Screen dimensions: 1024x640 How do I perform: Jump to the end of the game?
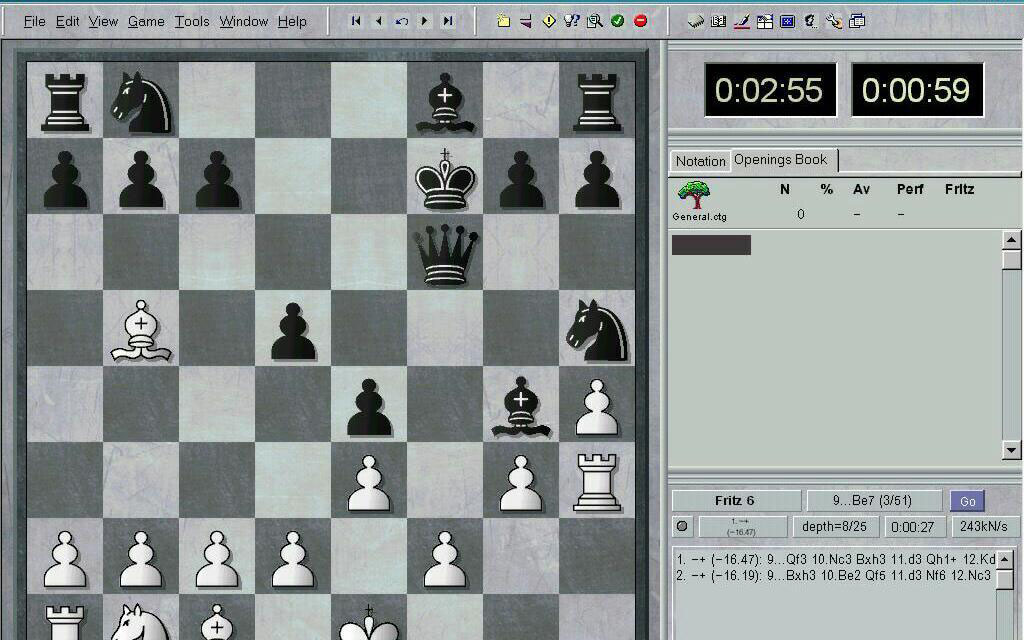(x=448, y=21)
